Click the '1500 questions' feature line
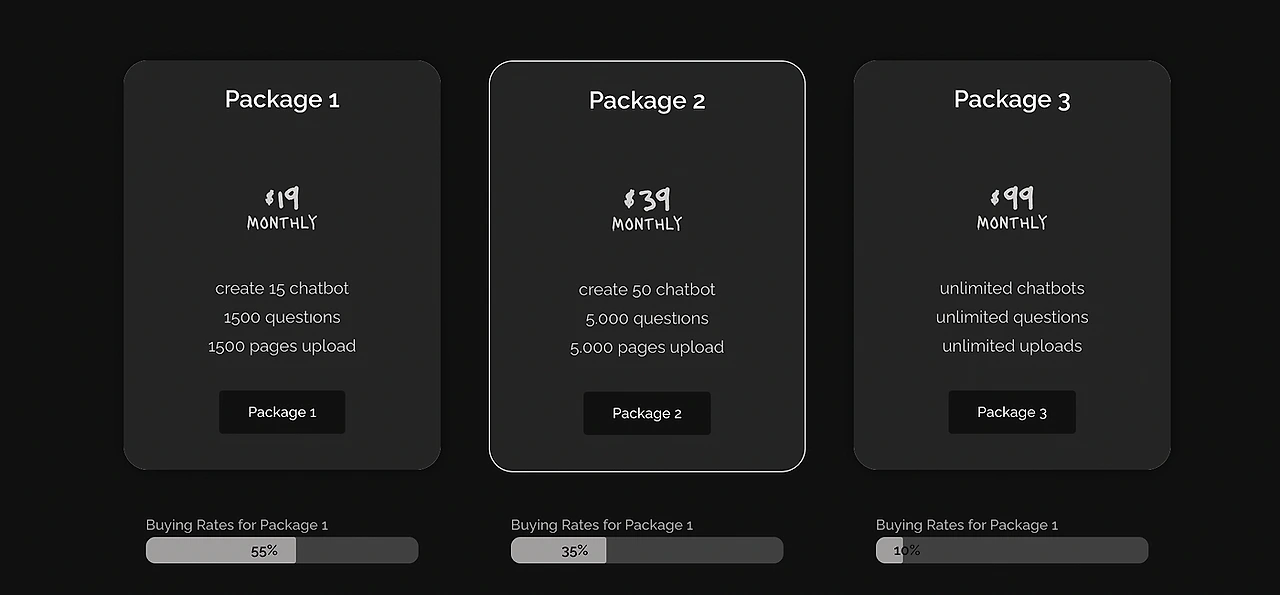This screenshot has width=1280, height=595. (282, 317)
